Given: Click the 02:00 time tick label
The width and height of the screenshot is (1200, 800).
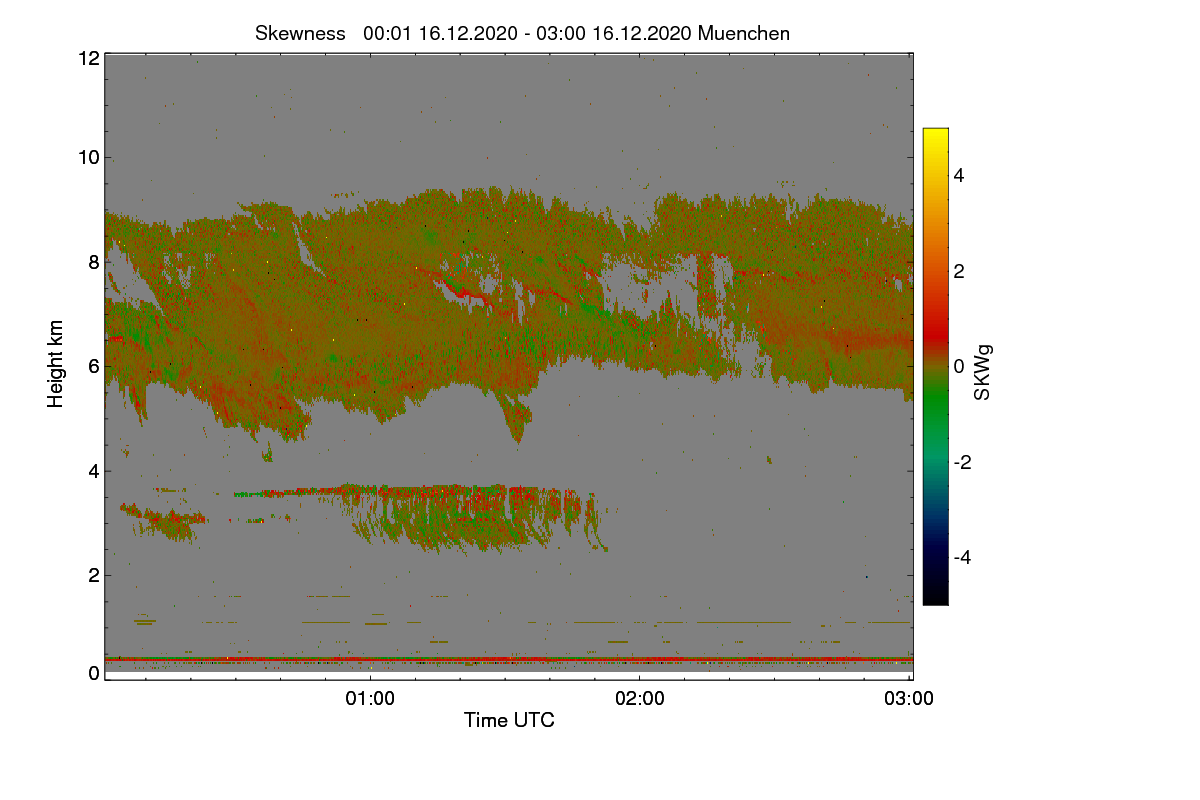Looking at the screenshot, I should pyautogui.click(x=640, y=699).
